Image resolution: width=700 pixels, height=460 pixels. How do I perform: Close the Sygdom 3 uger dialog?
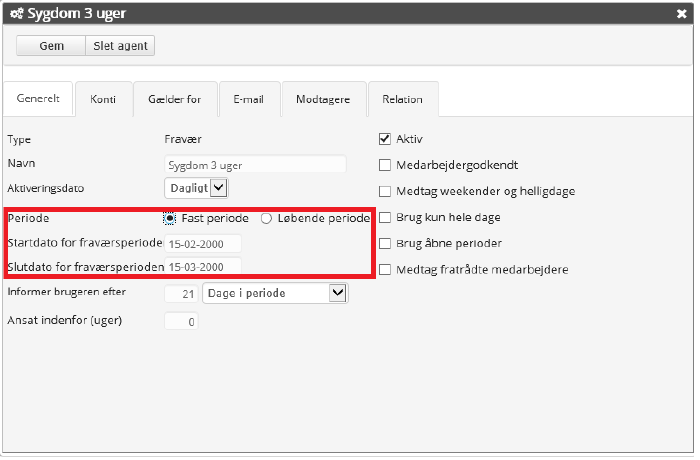681,14
